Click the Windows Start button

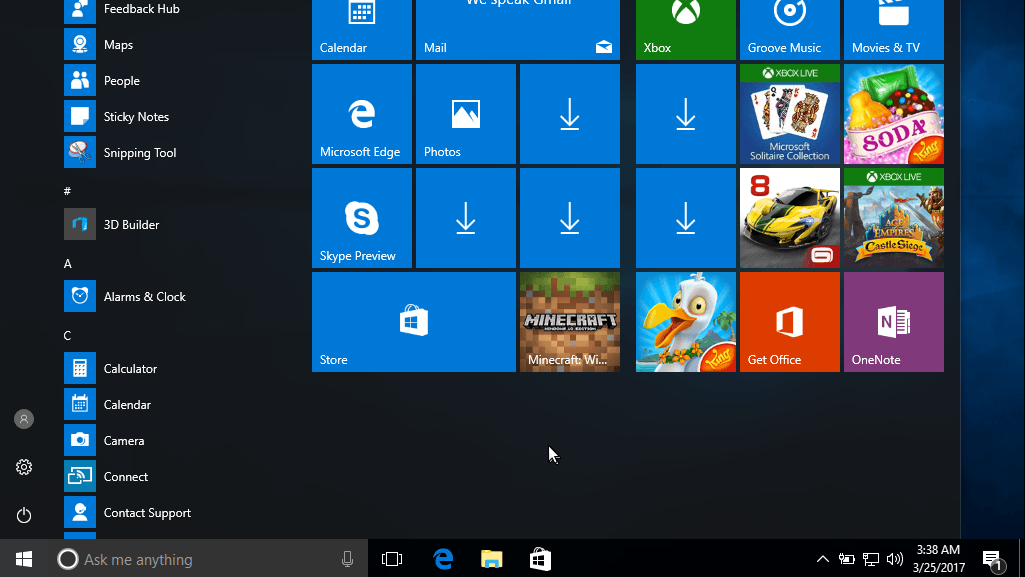[24, 559]
